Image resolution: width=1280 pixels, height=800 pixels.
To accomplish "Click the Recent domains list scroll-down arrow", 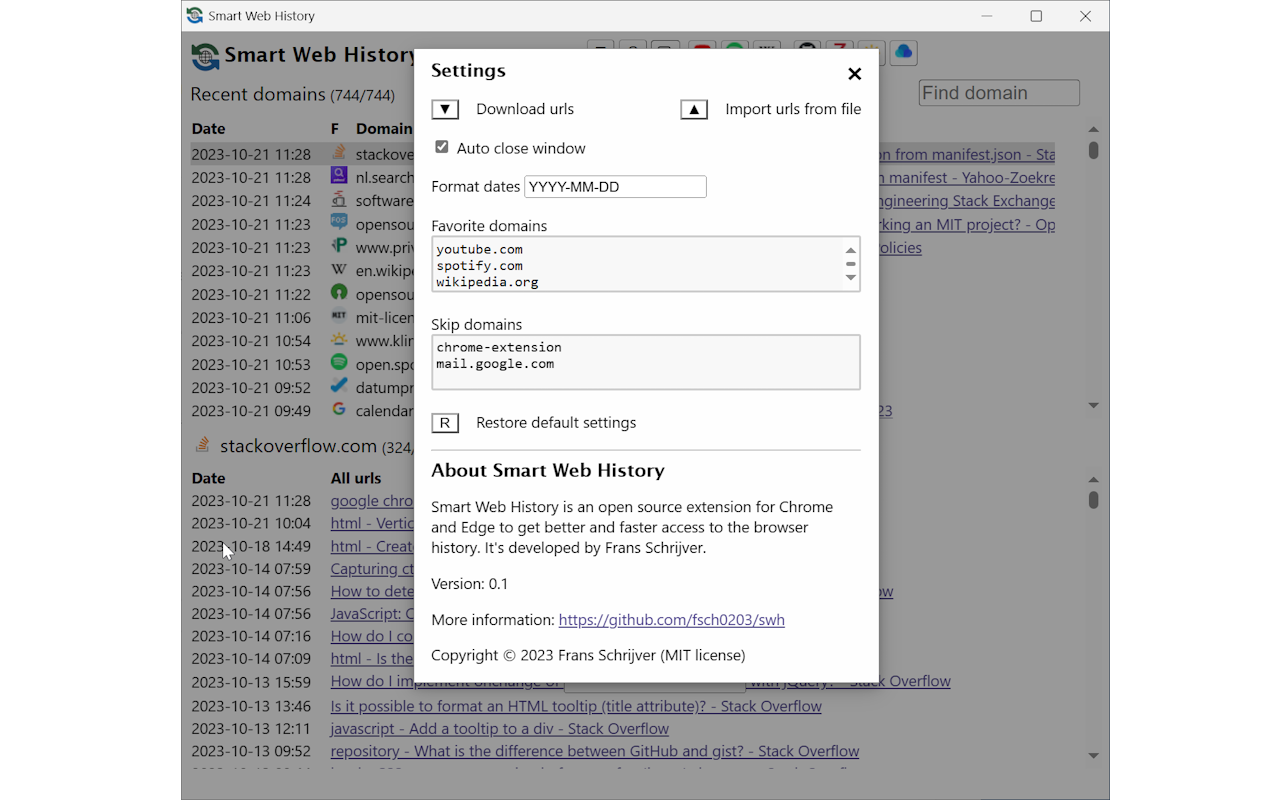I will 1093,405.
